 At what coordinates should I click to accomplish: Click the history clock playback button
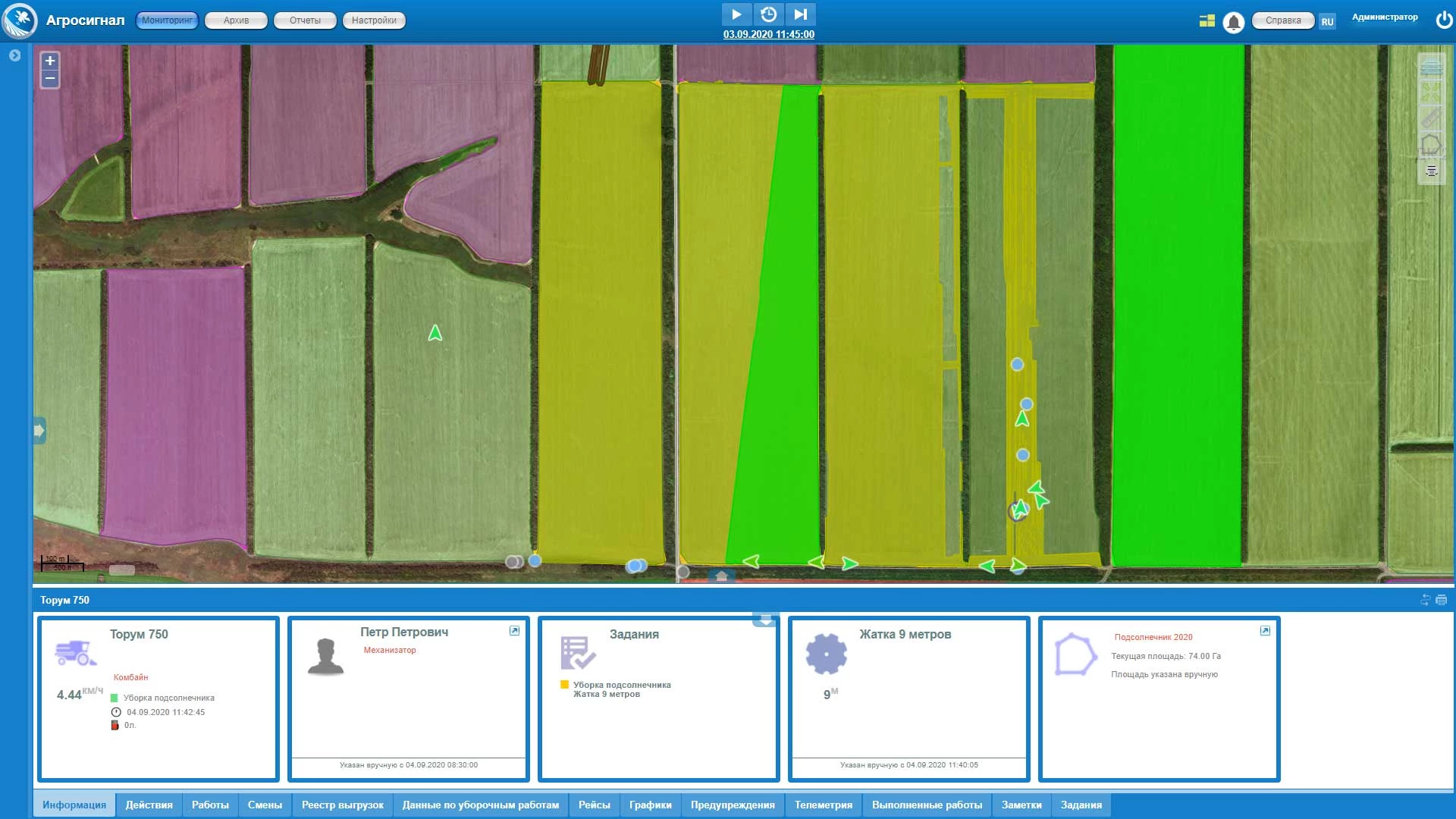click(x=768, y=14)
